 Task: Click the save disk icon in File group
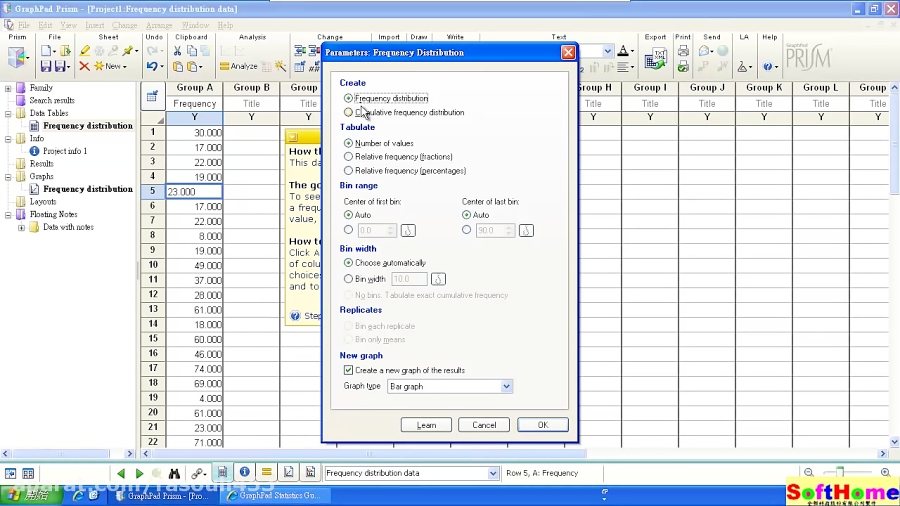tap(46, 66)
